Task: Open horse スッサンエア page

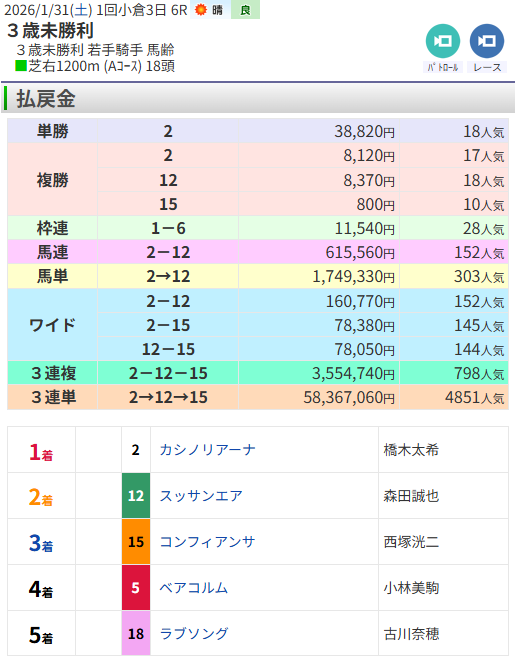Action: (201, 496)
